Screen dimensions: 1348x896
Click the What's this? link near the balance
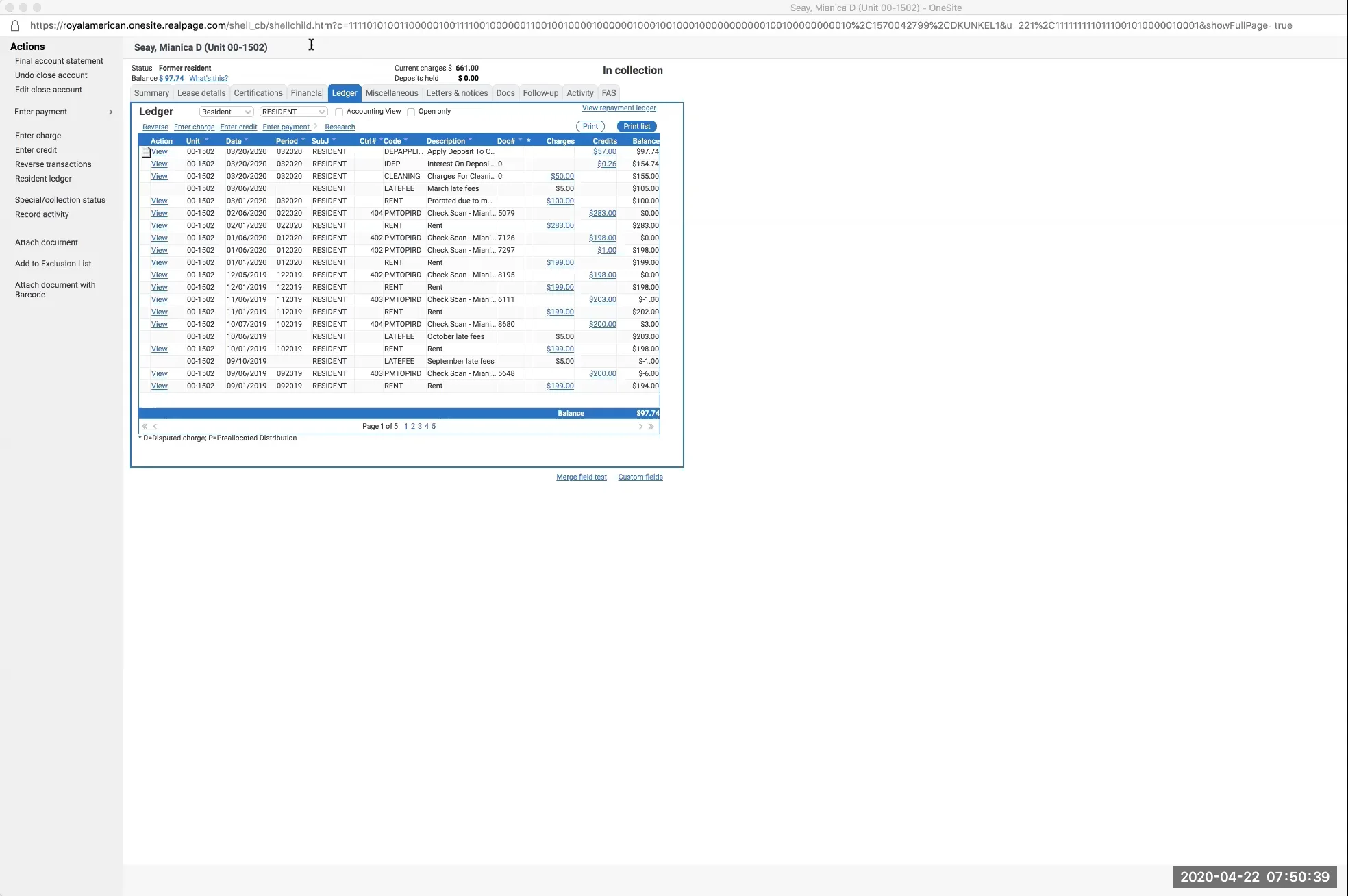(x=208, y=78)
